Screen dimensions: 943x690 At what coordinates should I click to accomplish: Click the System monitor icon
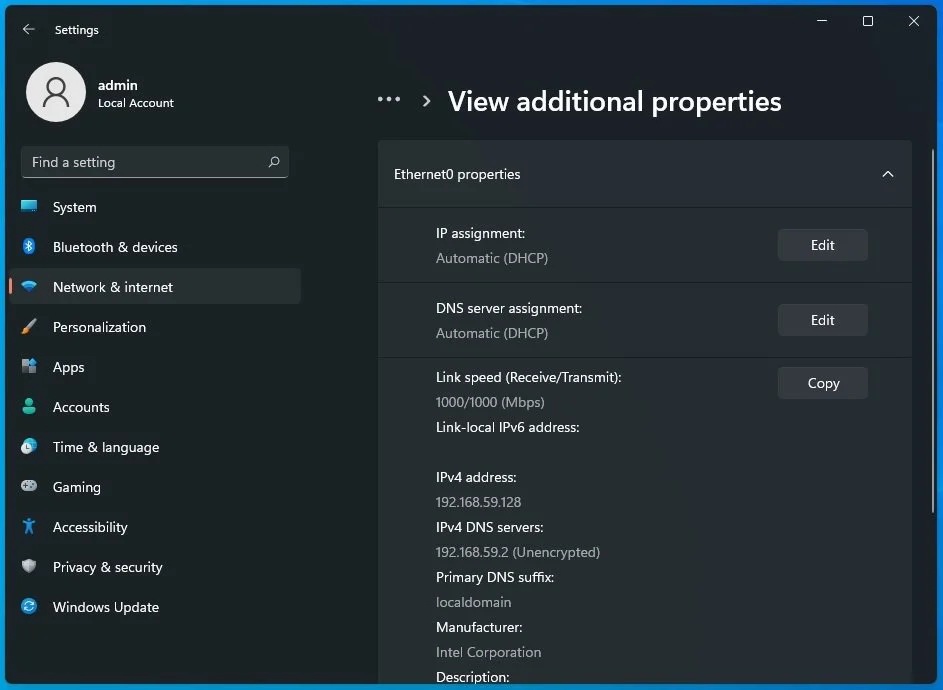click(x=29, y=207)
